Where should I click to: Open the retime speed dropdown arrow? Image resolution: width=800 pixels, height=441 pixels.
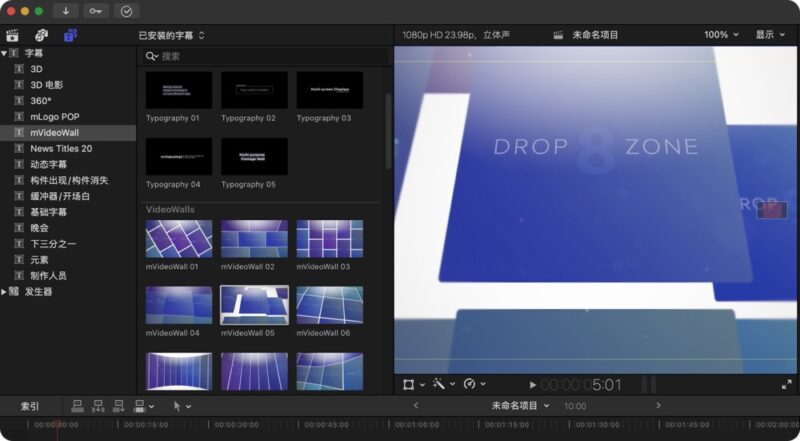(483, 384)
